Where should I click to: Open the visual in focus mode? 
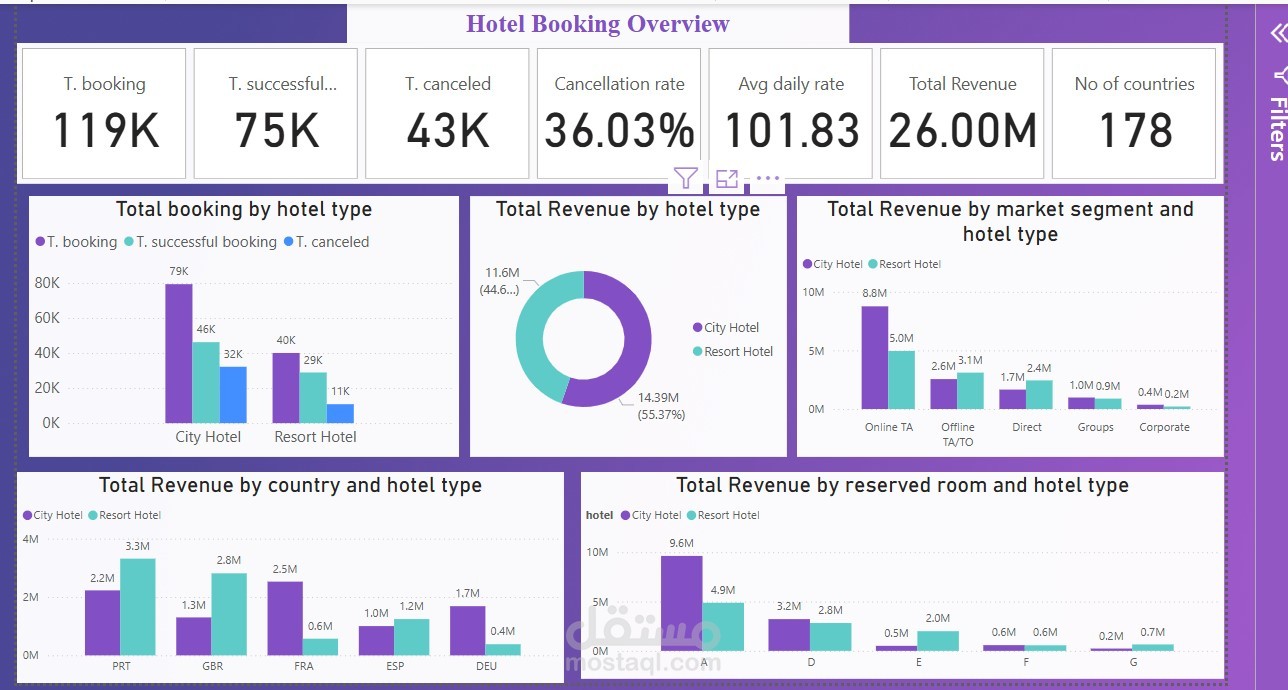point(727,178)
